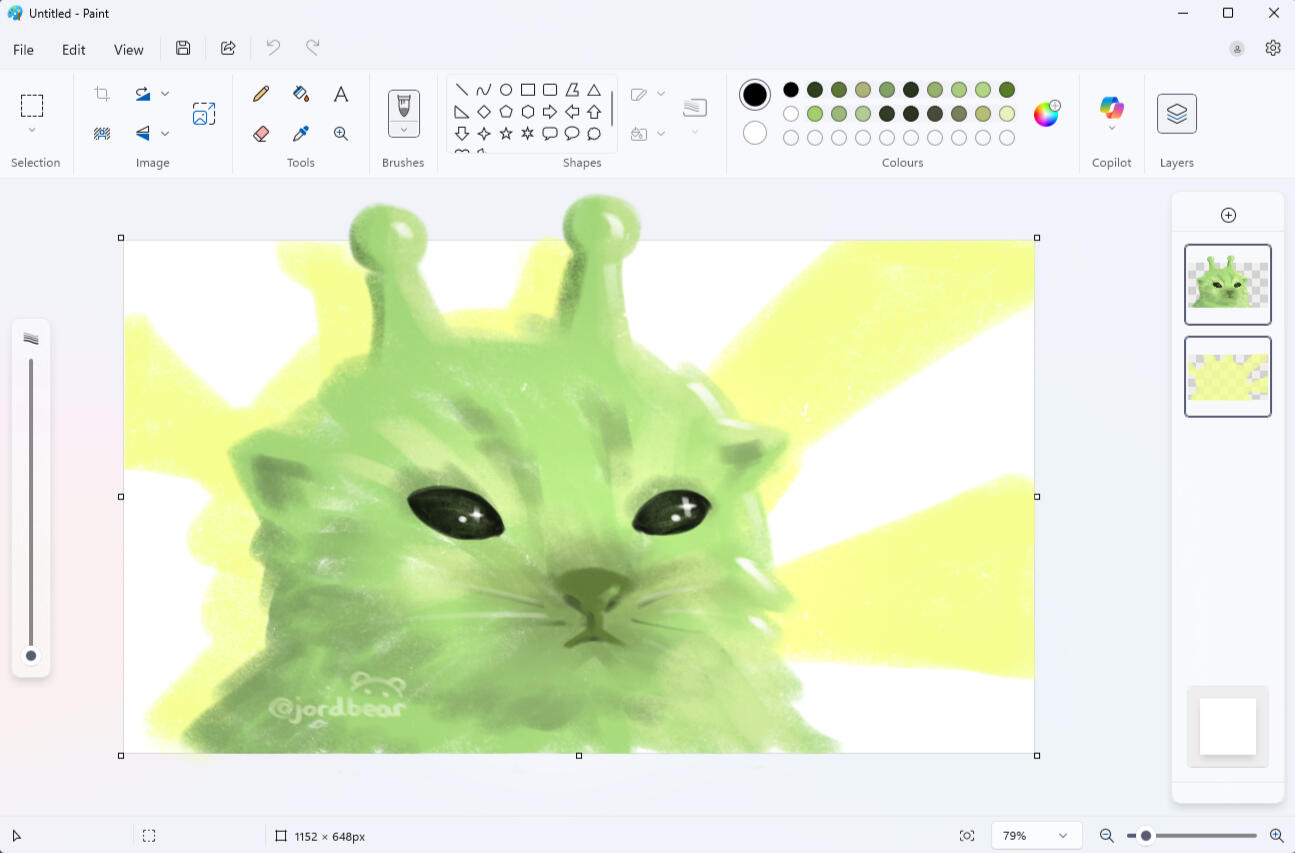Select the Text tool
The width and height of the screenshot is (1295, 853).
[x=341, y=94]
